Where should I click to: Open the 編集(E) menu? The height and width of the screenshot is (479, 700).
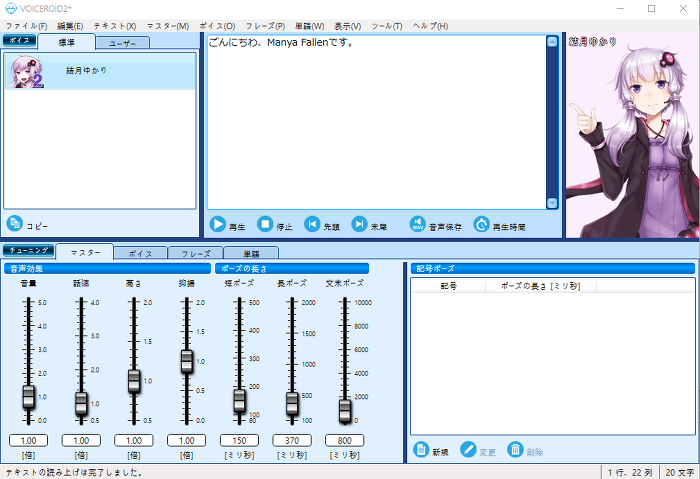click(x=70, y=26)
